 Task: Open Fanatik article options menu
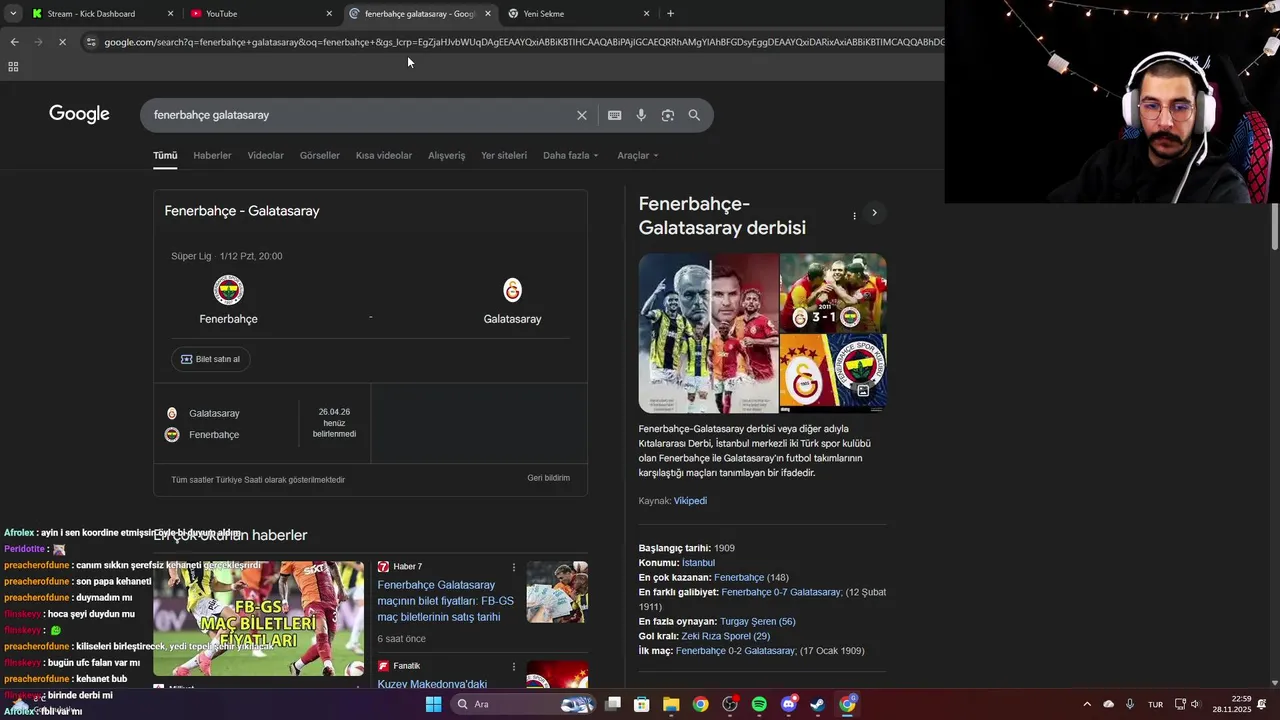(x=514, y=666)
